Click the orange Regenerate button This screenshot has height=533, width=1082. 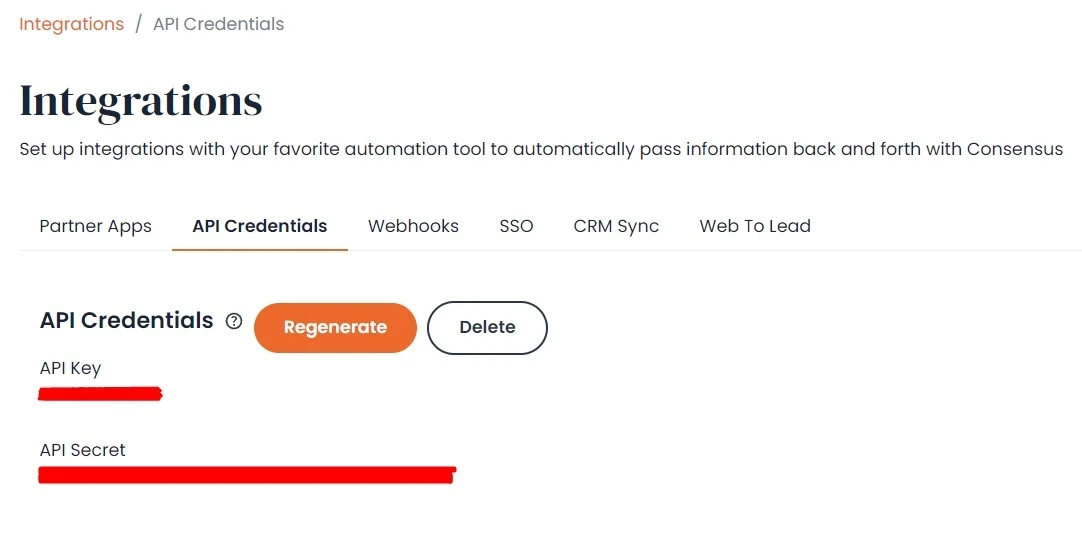pyautogui.click(x=335, y=327)
